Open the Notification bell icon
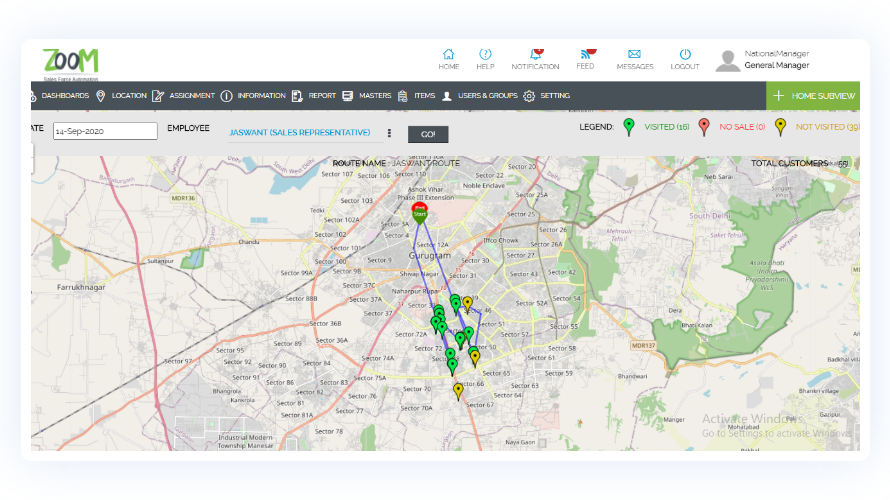The image size is (890, 500). coord(535,54)
